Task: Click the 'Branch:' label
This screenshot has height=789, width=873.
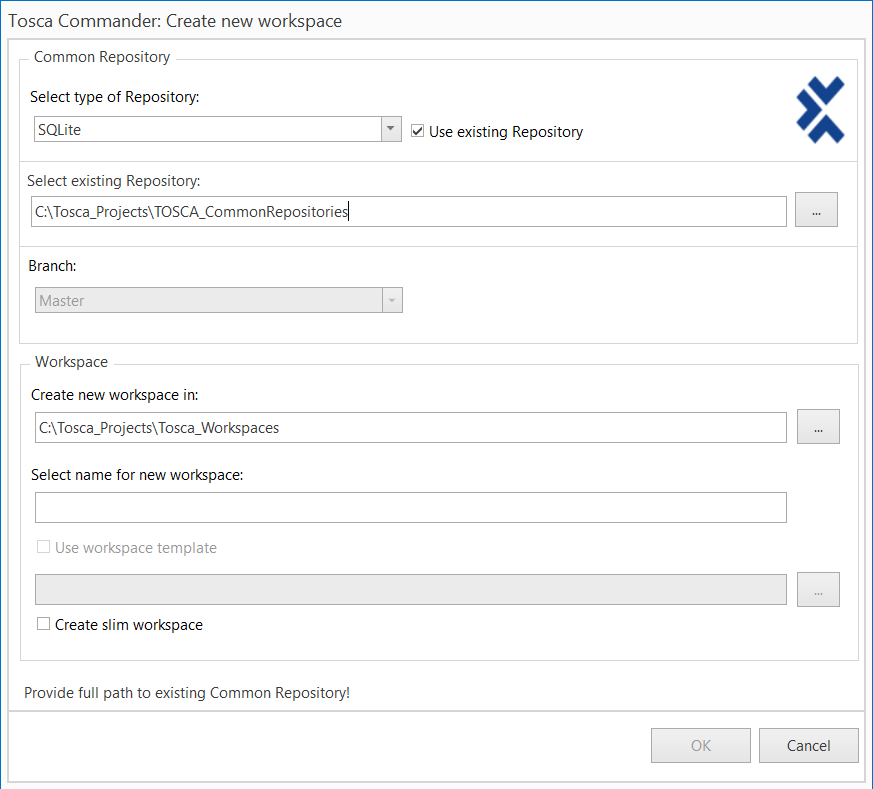Action: pyautogui.click(x=52, y=266)
